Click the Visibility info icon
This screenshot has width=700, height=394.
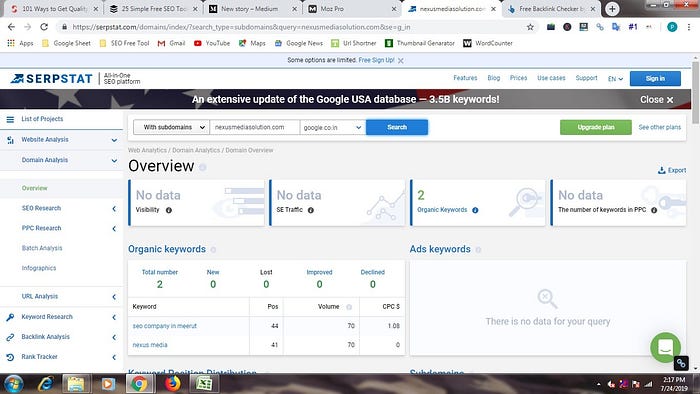(169, 210)
